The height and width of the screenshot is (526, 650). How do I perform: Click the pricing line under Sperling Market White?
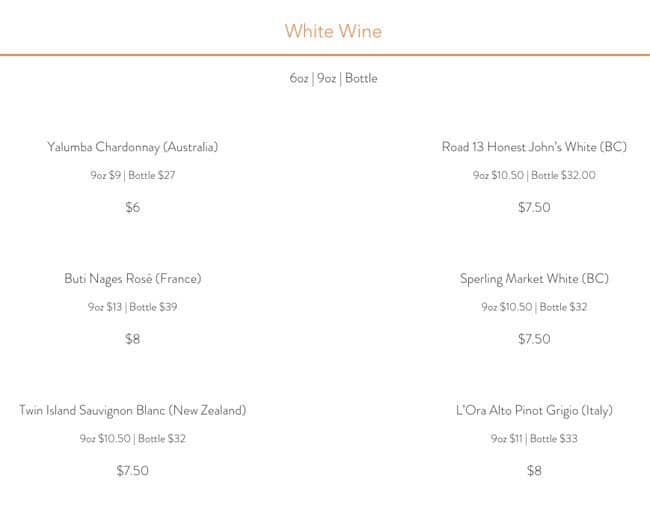click(534, 307)
